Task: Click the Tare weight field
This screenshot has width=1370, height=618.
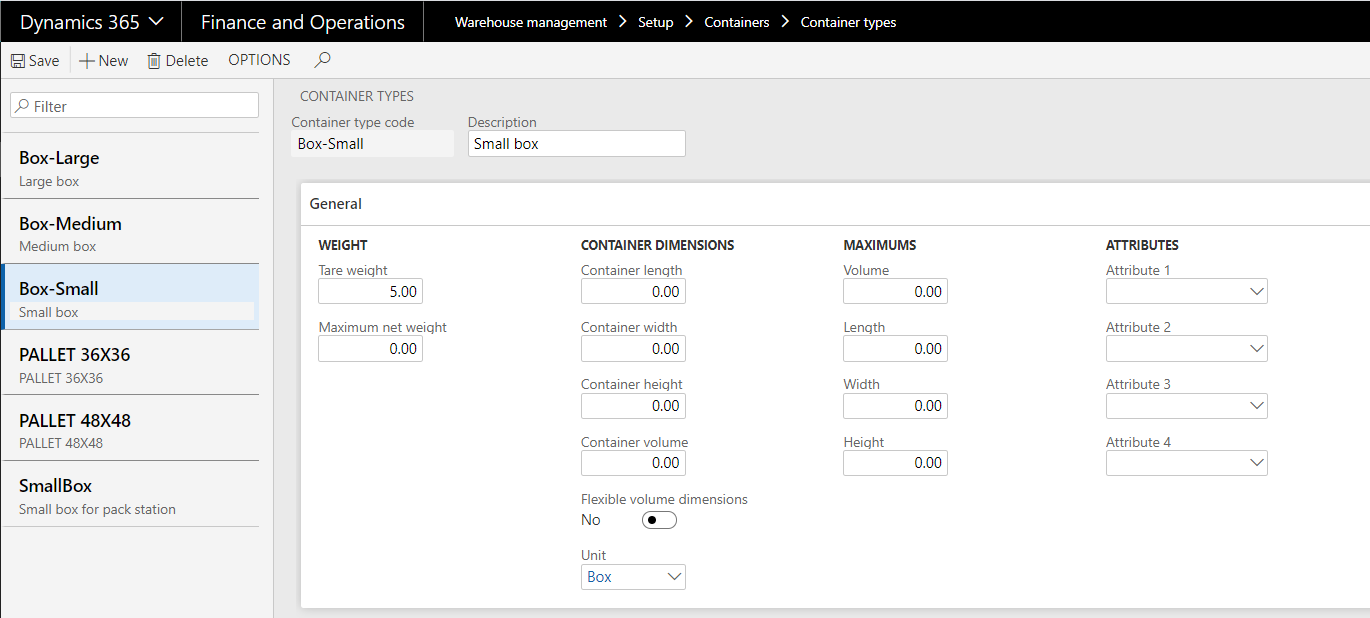Action: [370, 291]
